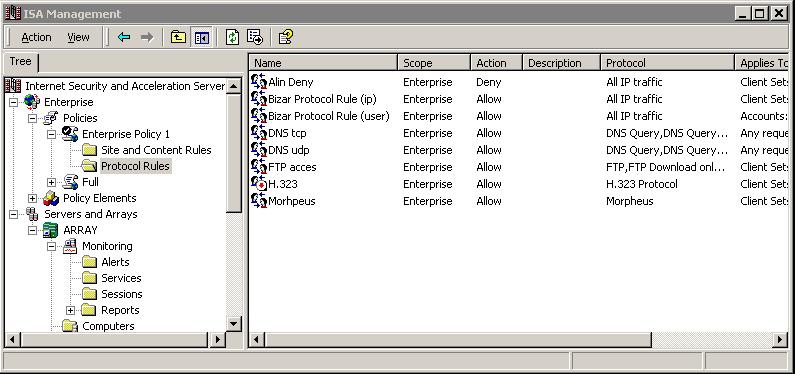
Task: Toggle the Show/Hide console tree icon
Action: (x=202, y=37)
